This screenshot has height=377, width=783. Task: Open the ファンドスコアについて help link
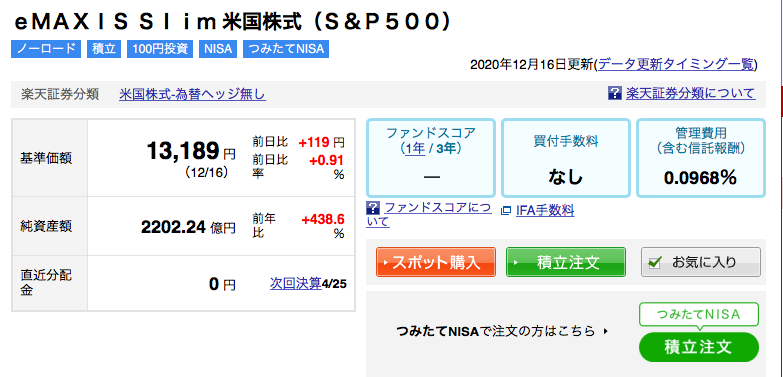pyautogui.click(x=429, y=214)
